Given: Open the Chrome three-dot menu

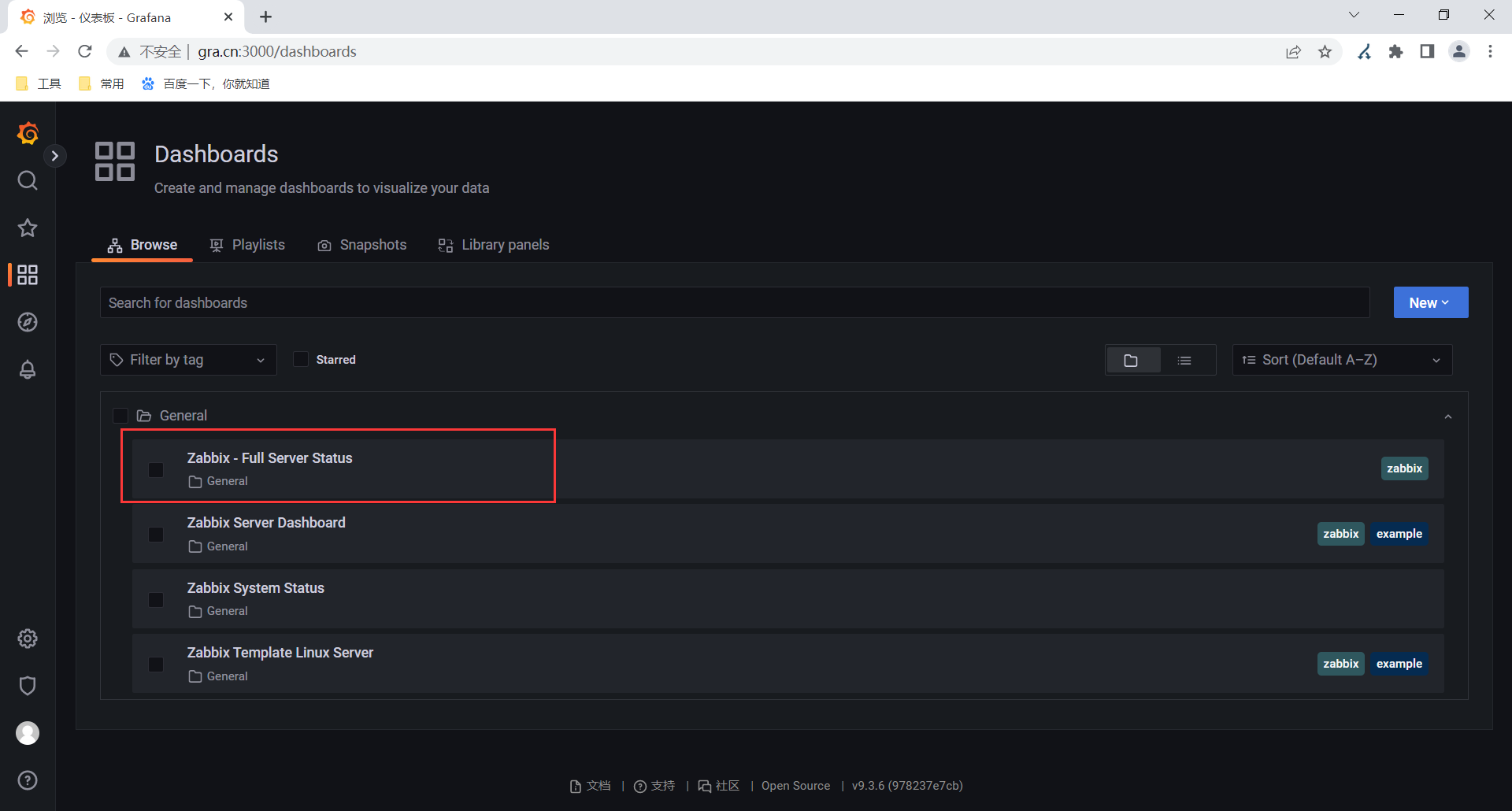Looking at the screenshot, I should coord(1490,52).
